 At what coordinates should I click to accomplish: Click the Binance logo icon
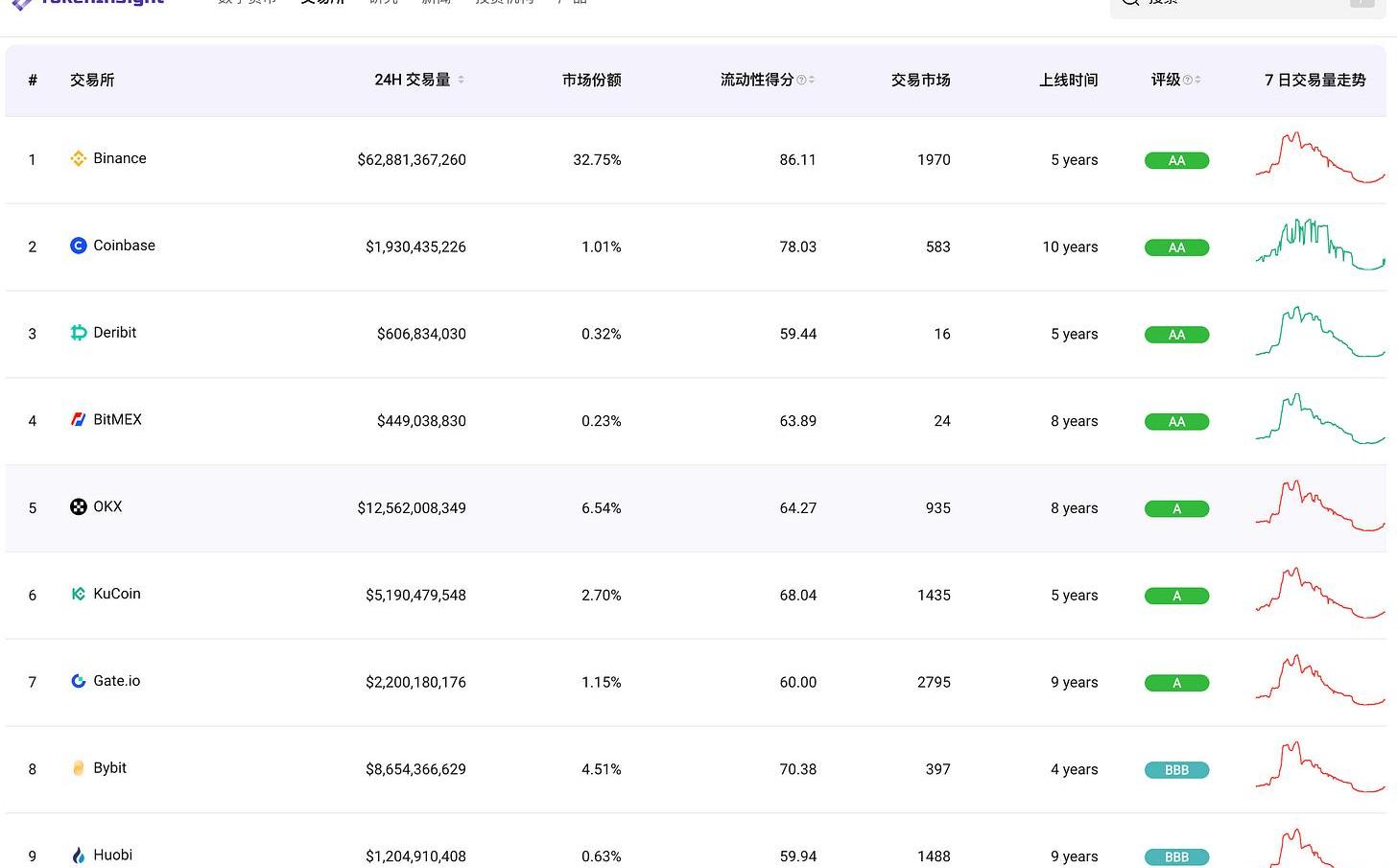pyautogui.click(x=79, y=158)
